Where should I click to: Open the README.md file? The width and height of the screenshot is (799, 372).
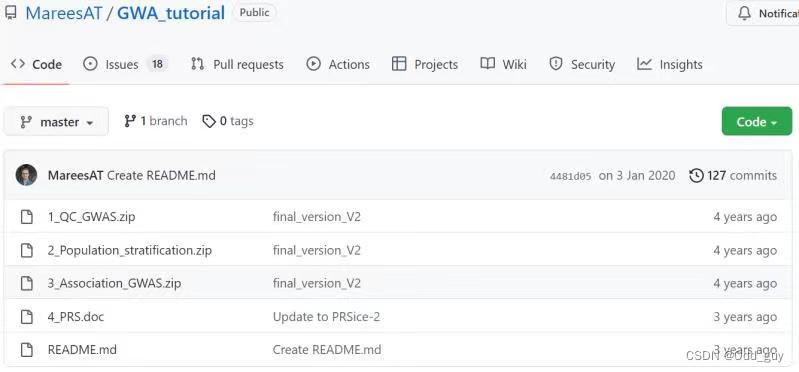point(82,350)
